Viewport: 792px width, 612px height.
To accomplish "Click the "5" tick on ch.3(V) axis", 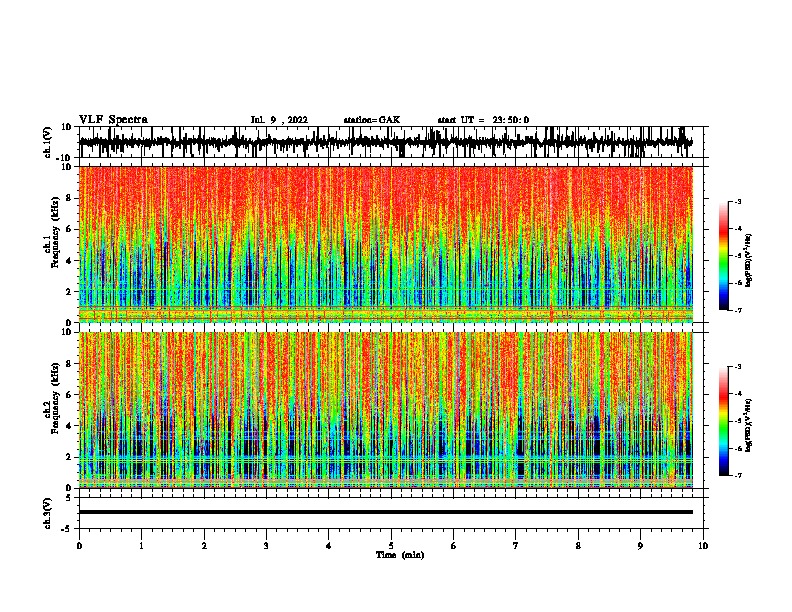I will click(x=69, y=498).
